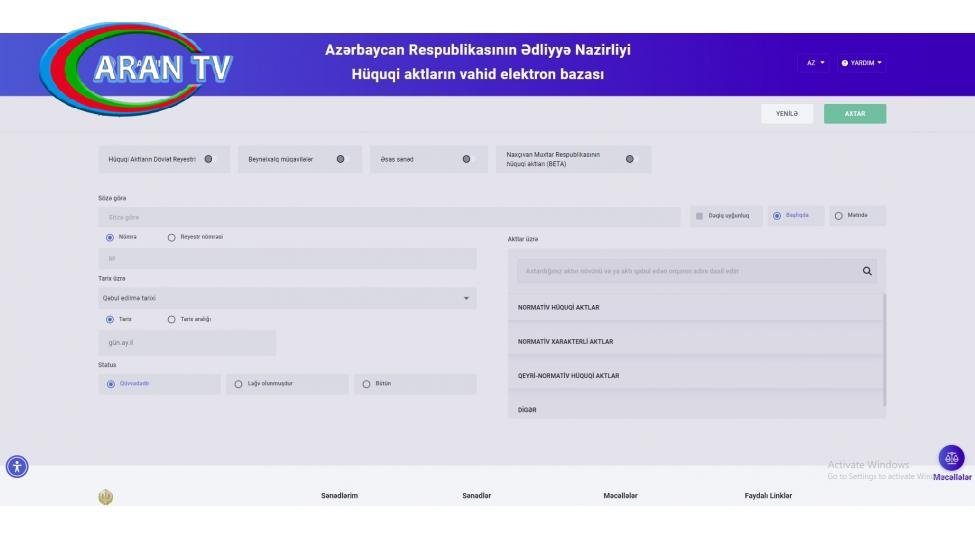The image size is (975, 540).
Task: Toggle the Əsas sənəd circle indicator
Action: (x=466, y=159)
